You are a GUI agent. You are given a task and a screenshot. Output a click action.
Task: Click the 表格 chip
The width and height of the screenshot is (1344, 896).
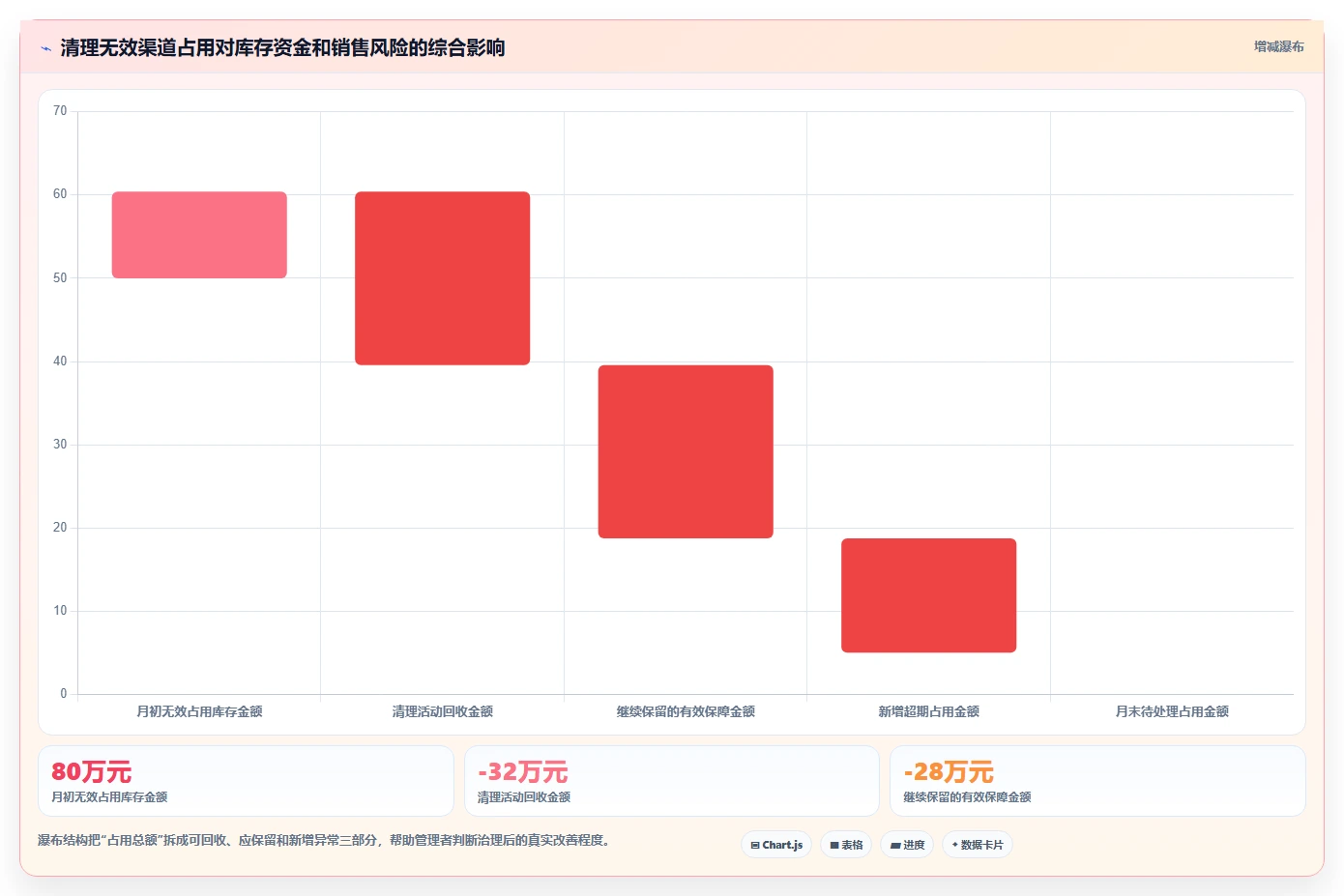(846, 845)
